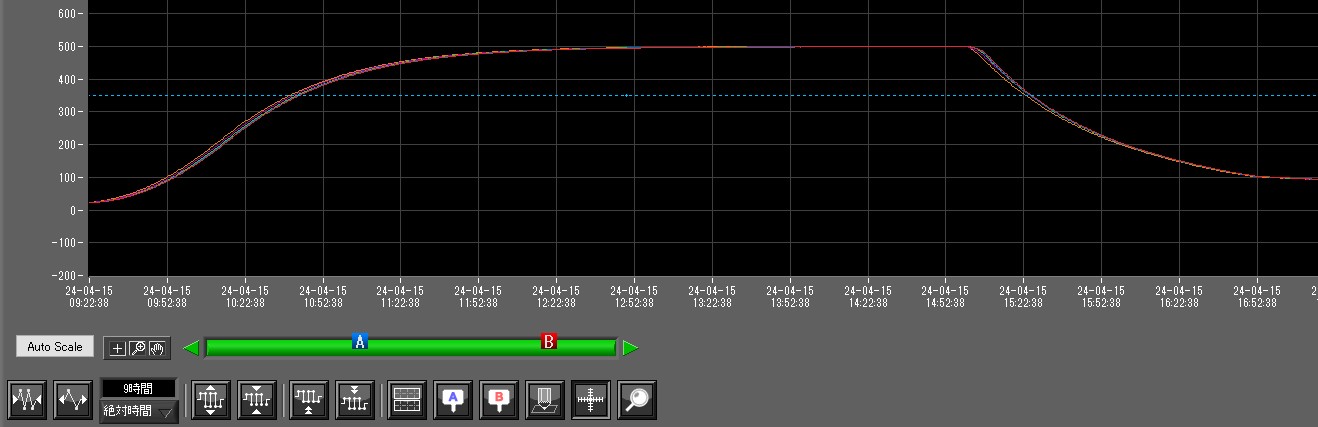The width and height of the screenshot is (1318, 427).
Task: Jump to cursor B button
Action: [499, 399]
